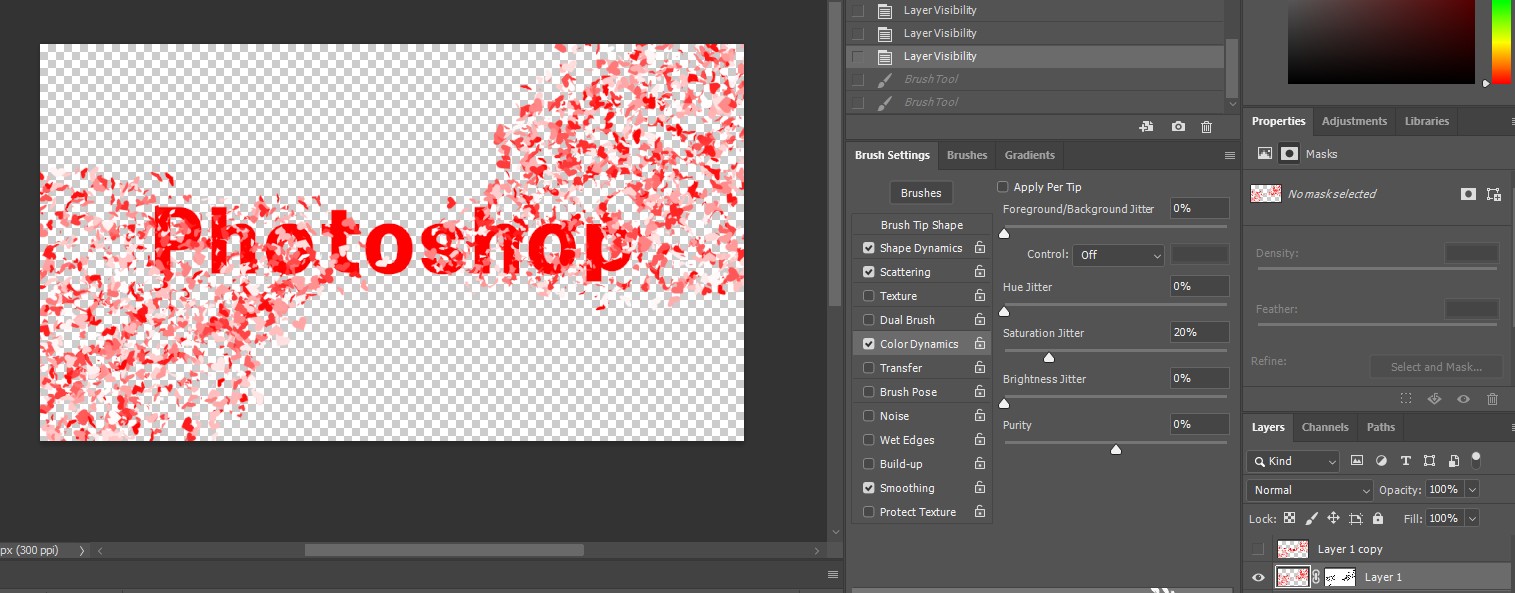
Task: Select Masks icon button beside Masks label
Action: click(1290, 154)
